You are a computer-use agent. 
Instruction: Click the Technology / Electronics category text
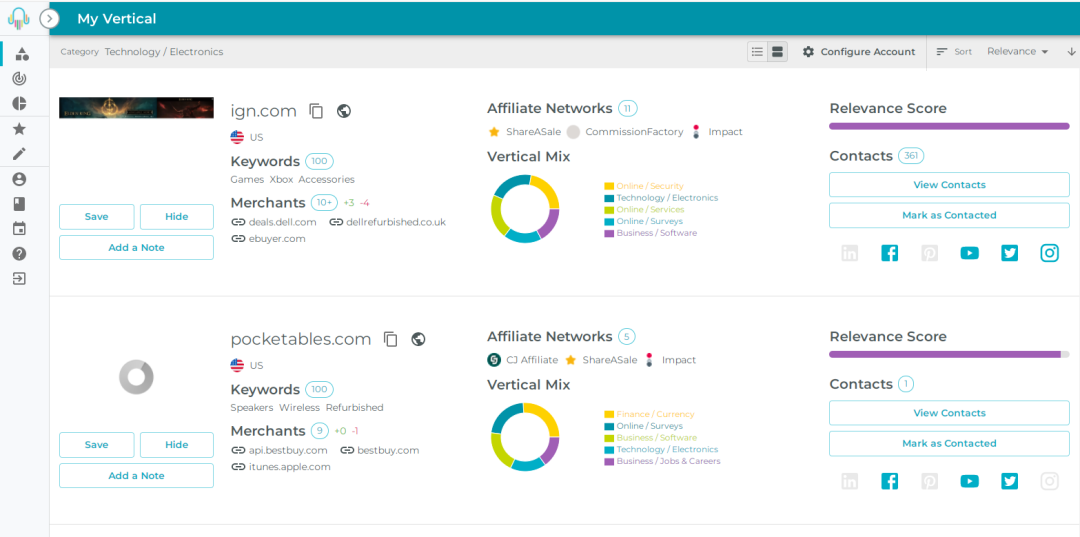(164, 52)
